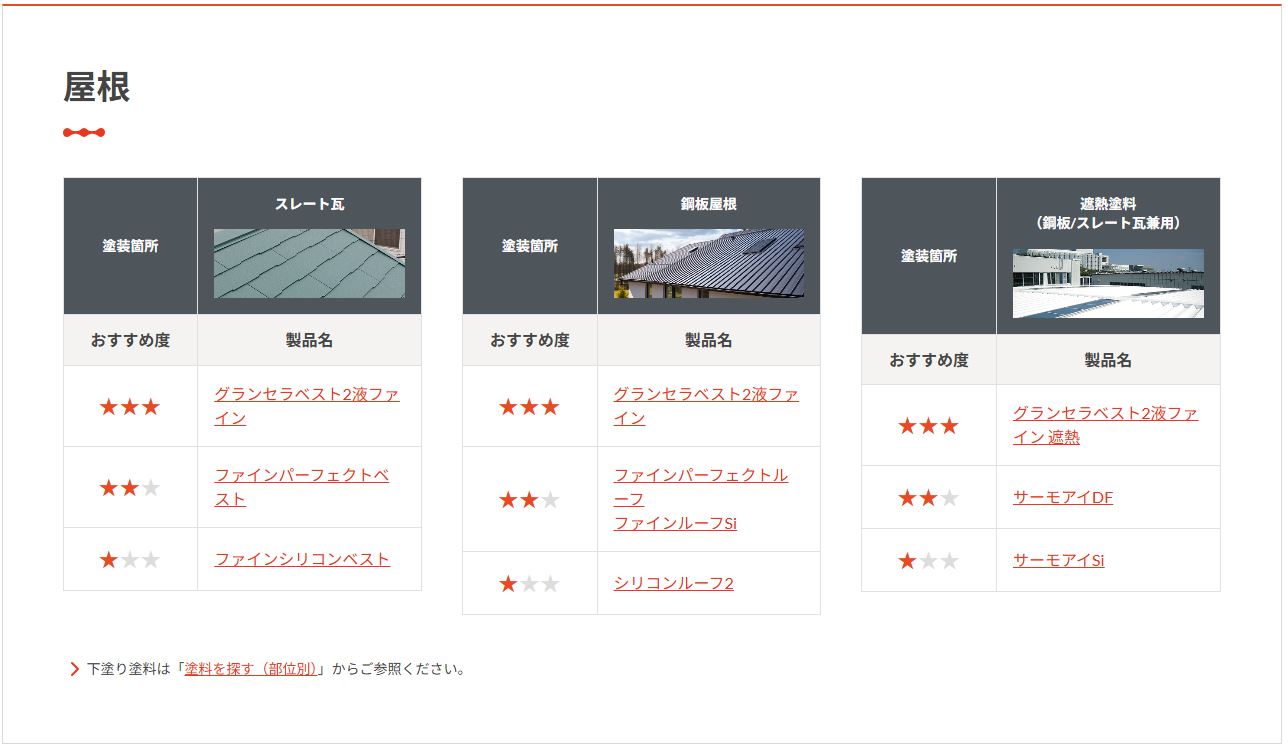Click two-star rating beside サーモアイDF
Viewport: 1288px width, 751px height.
click(x=928, y=498)
